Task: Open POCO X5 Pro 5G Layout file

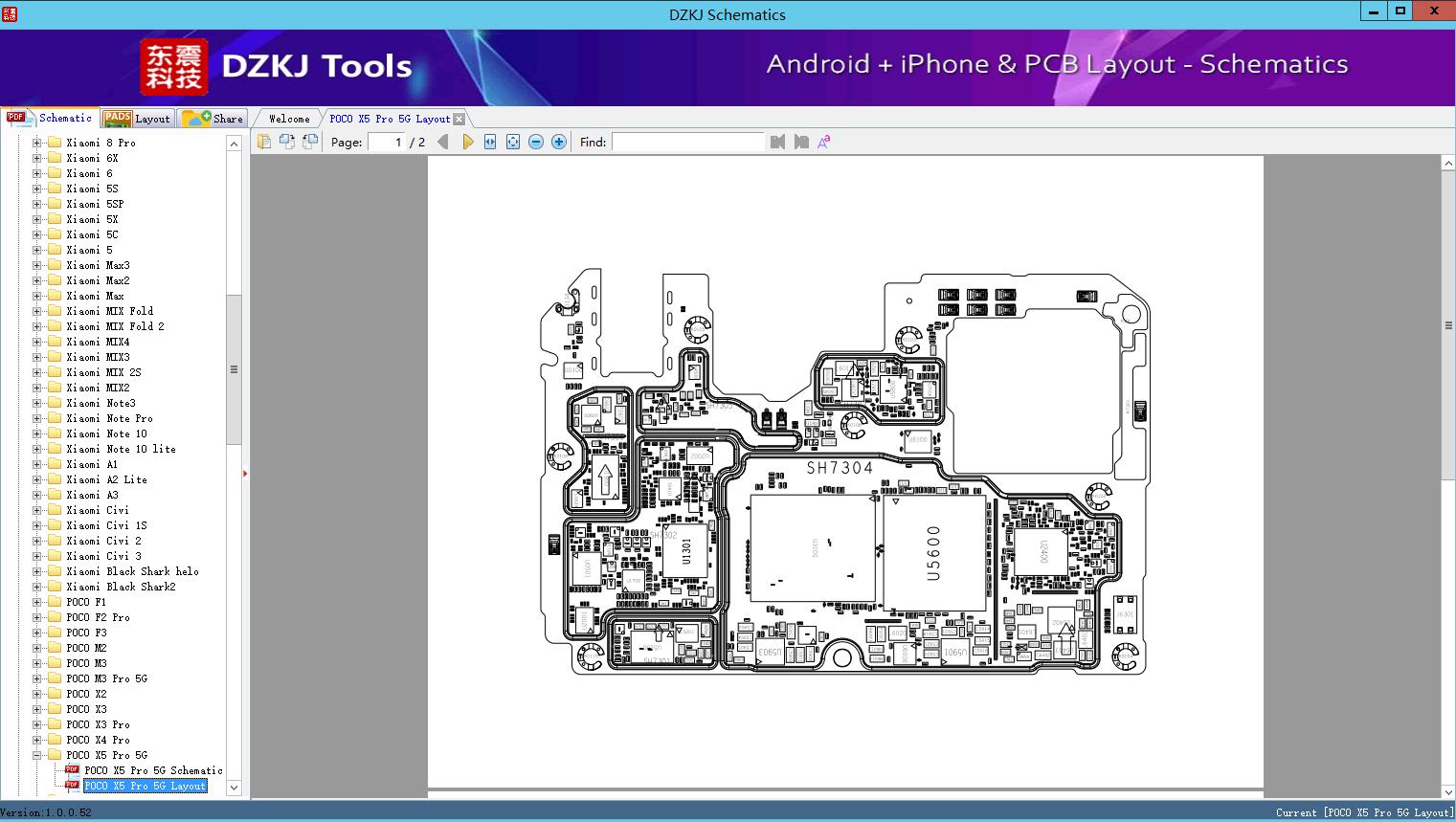Action: coord(145,786)
